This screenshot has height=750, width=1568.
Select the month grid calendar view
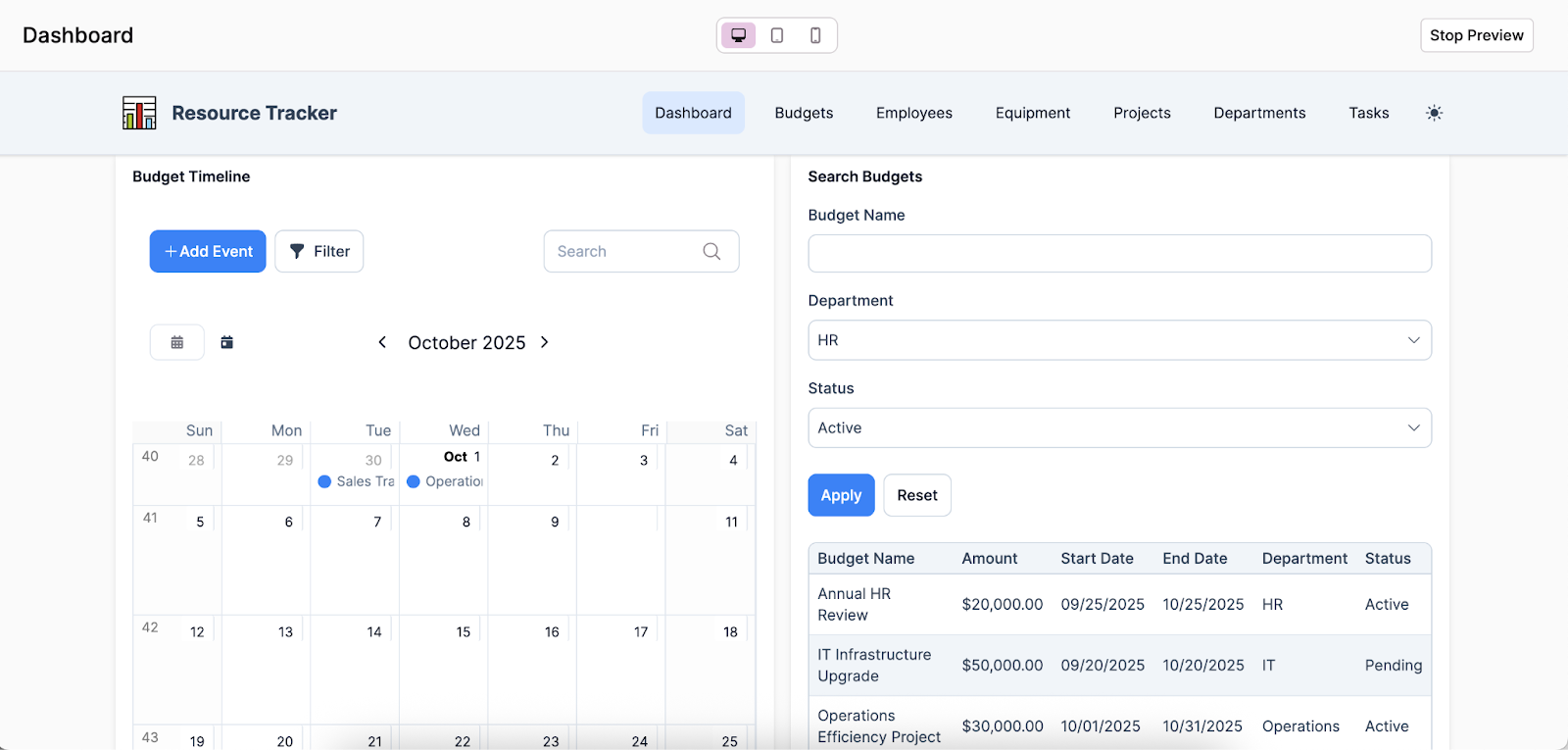tap(177, 342)
